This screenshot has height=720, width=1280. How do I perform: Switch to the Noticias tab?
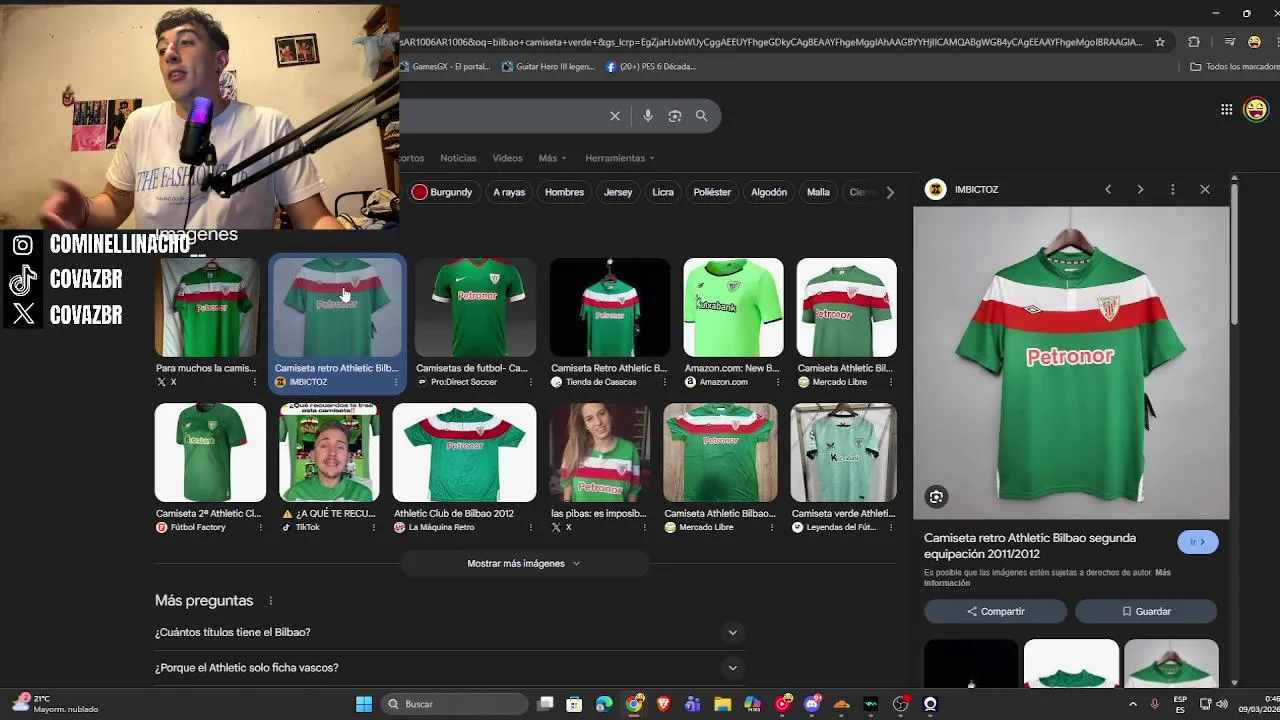click(x=458, y=158)
